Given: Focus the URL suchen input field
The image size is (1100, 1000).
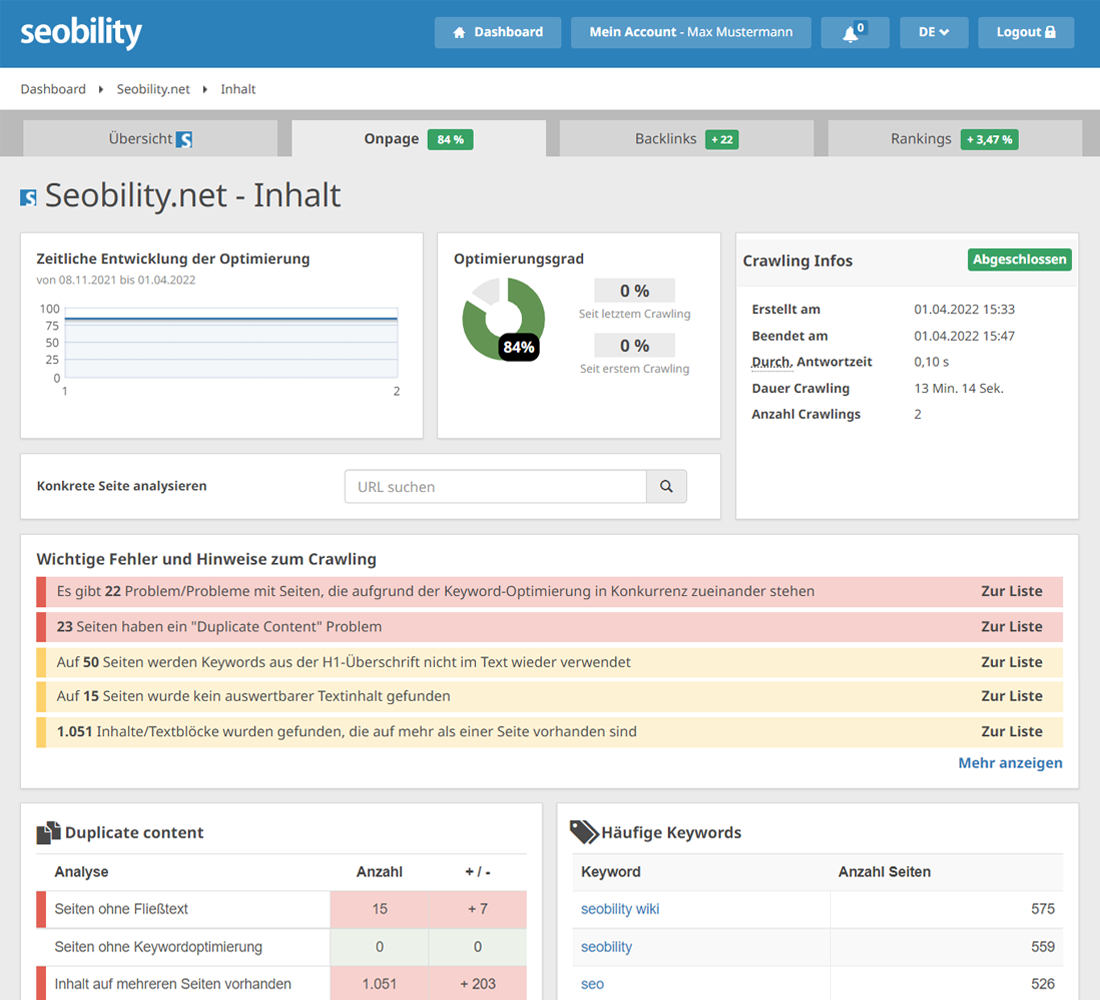Looking at the screenshot, I should [x=495, y=486].
